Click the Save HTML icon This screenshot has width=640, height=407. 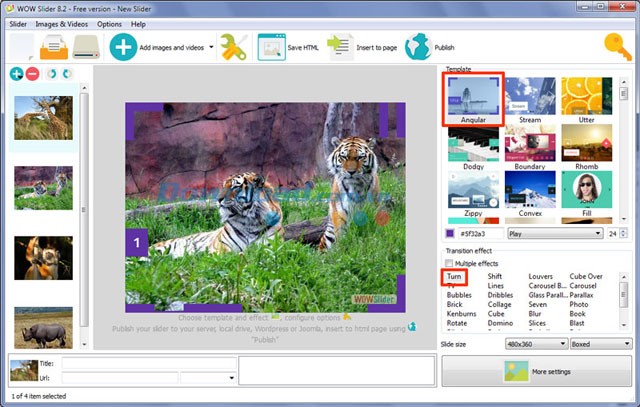point(272,46)
